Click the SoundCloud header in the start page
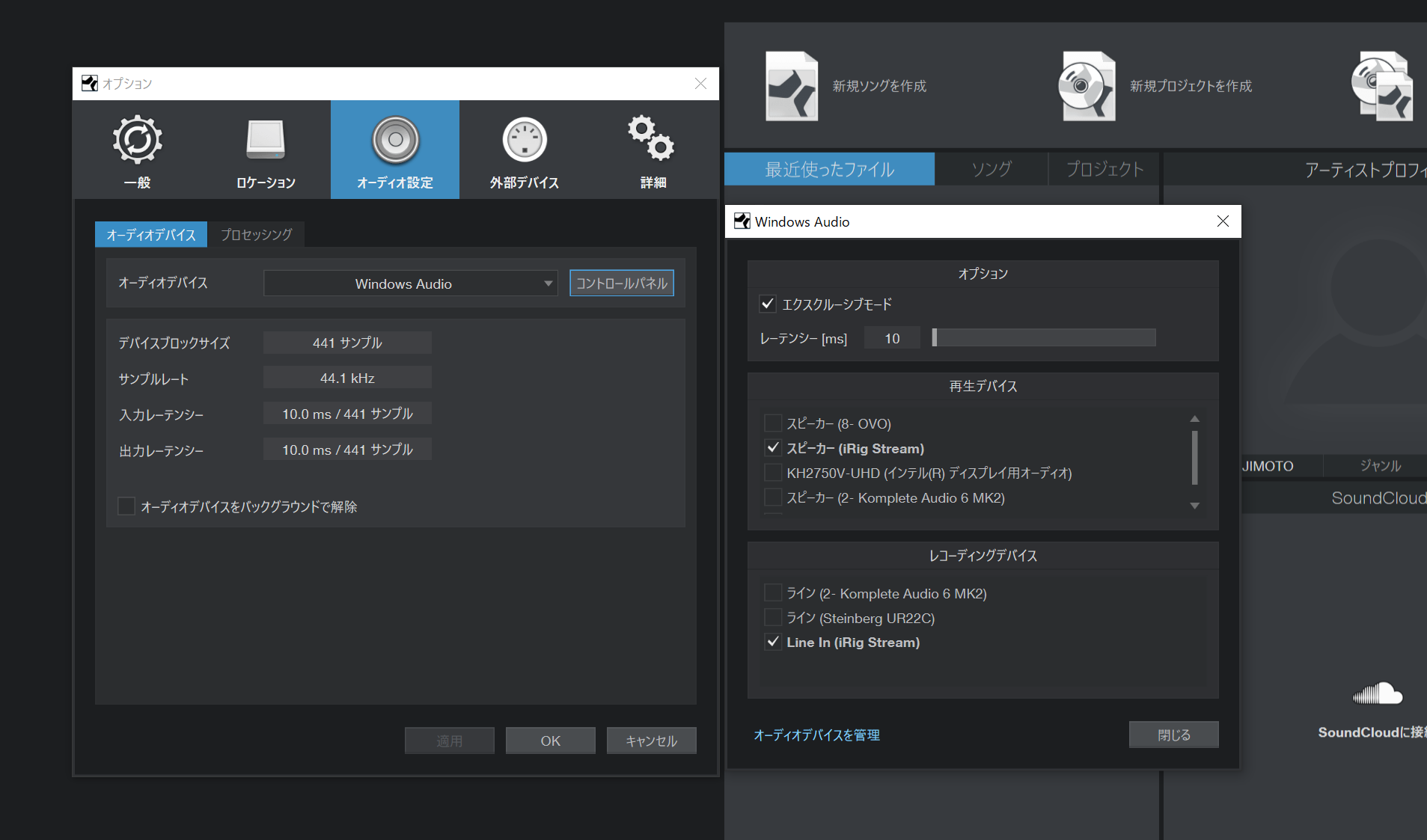The width and height of the screenshot is (1427, 840). (x=1378, y=498)
